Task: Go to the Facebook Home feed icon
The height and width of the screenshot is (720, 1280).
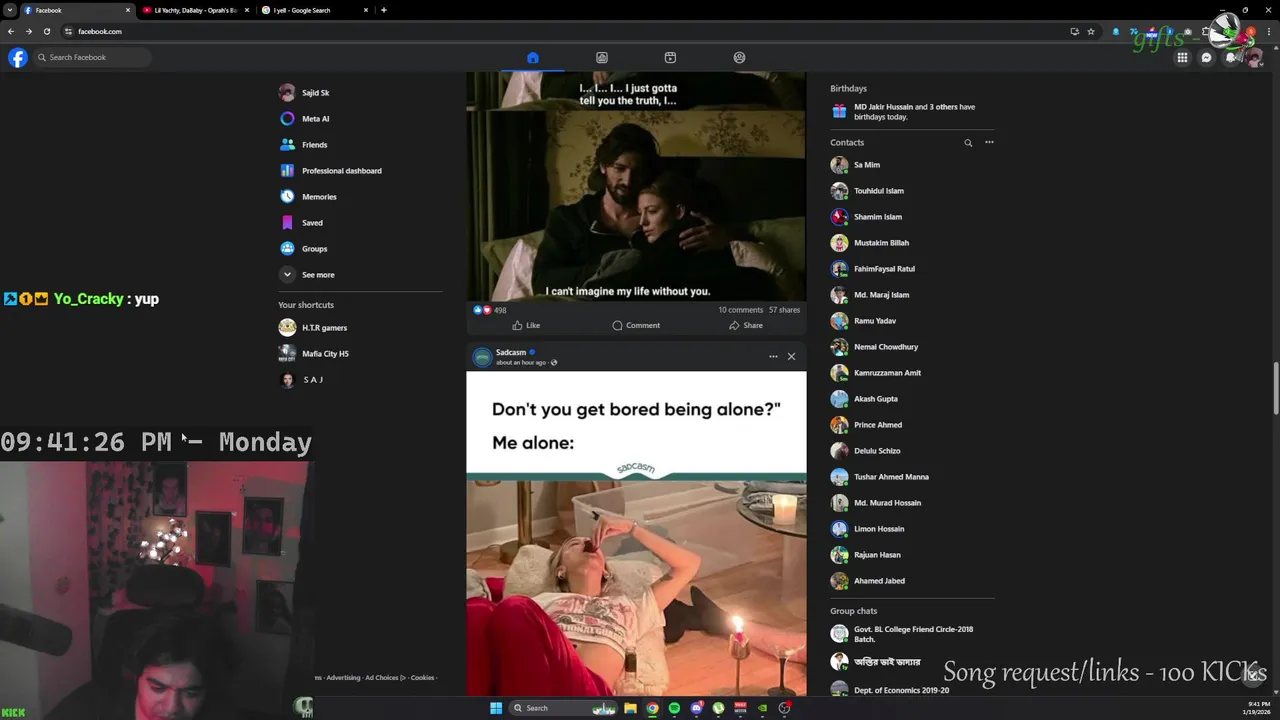Action: pyautogui.click(x=533, y=57)
